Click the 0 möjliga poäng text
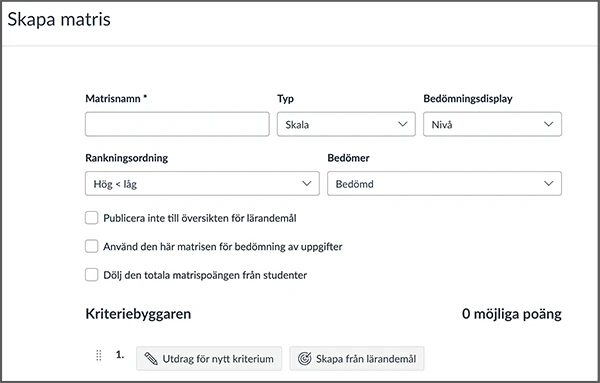 tap(512, 314)
